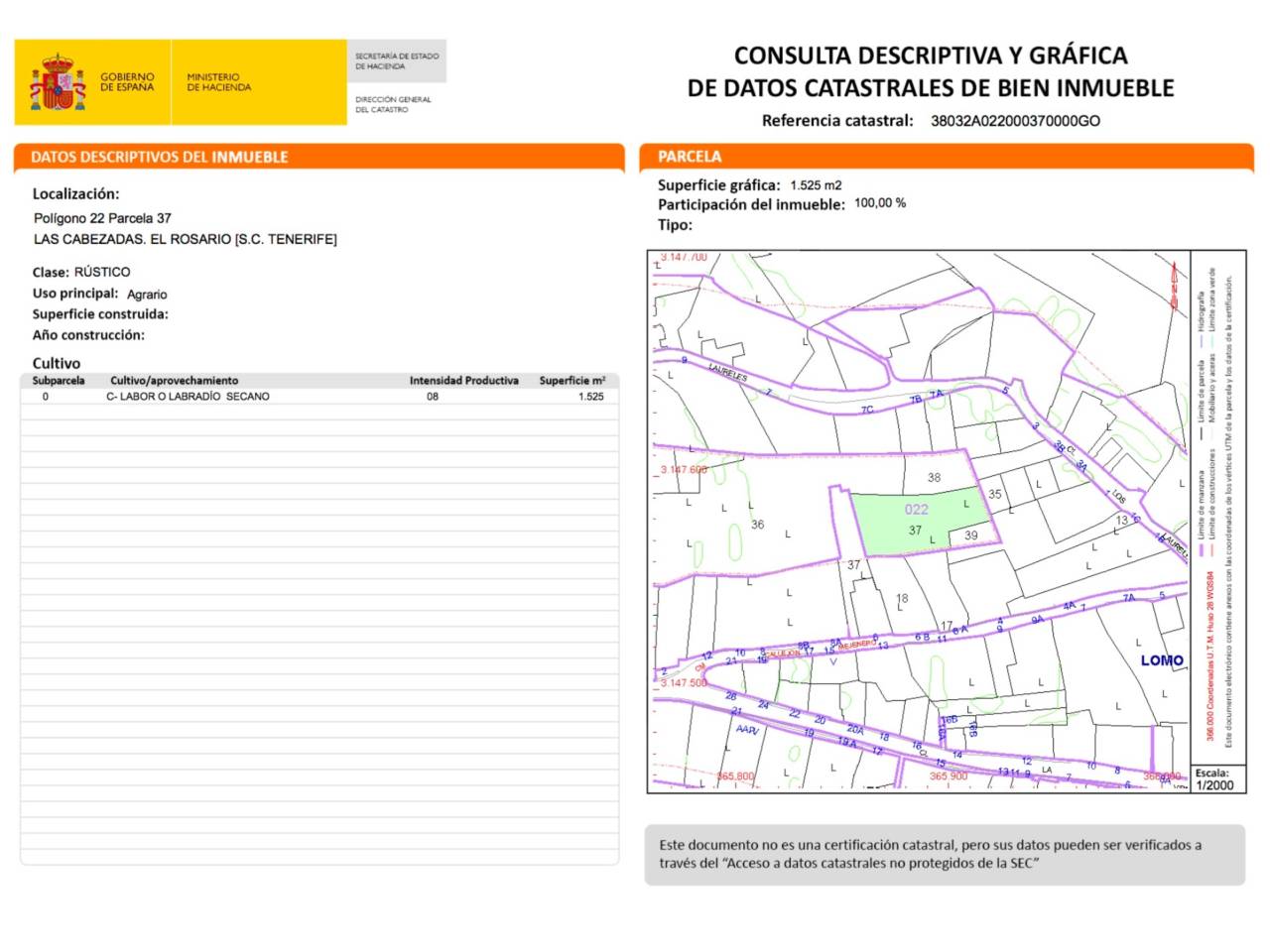The height and width of the screenshot is (952, 1270).
Task: Select the orange Parcela section header
Action: [947, 157]
